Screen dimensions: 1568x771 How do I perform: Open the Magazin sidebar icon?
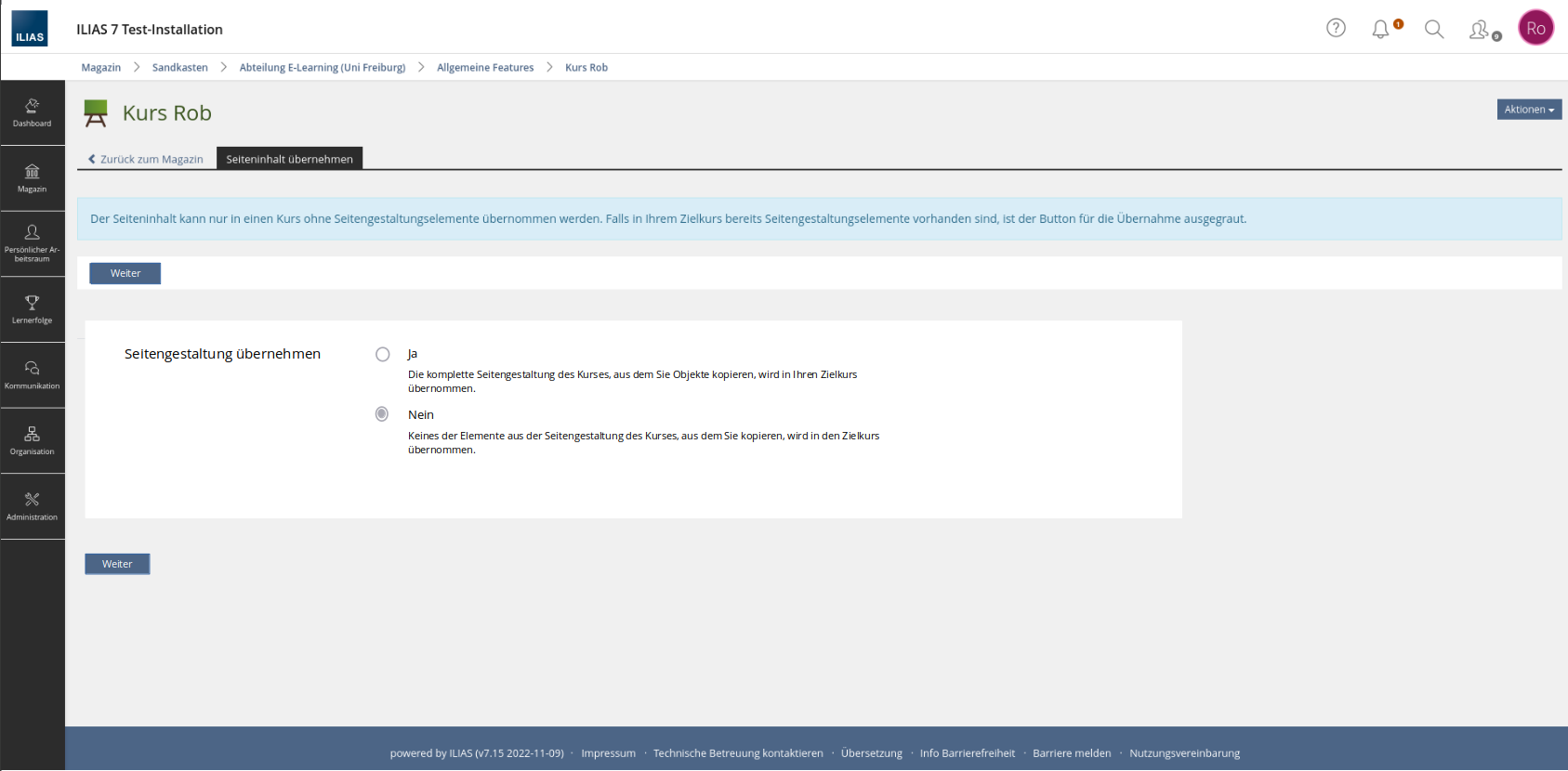click(x=32, y=178)
